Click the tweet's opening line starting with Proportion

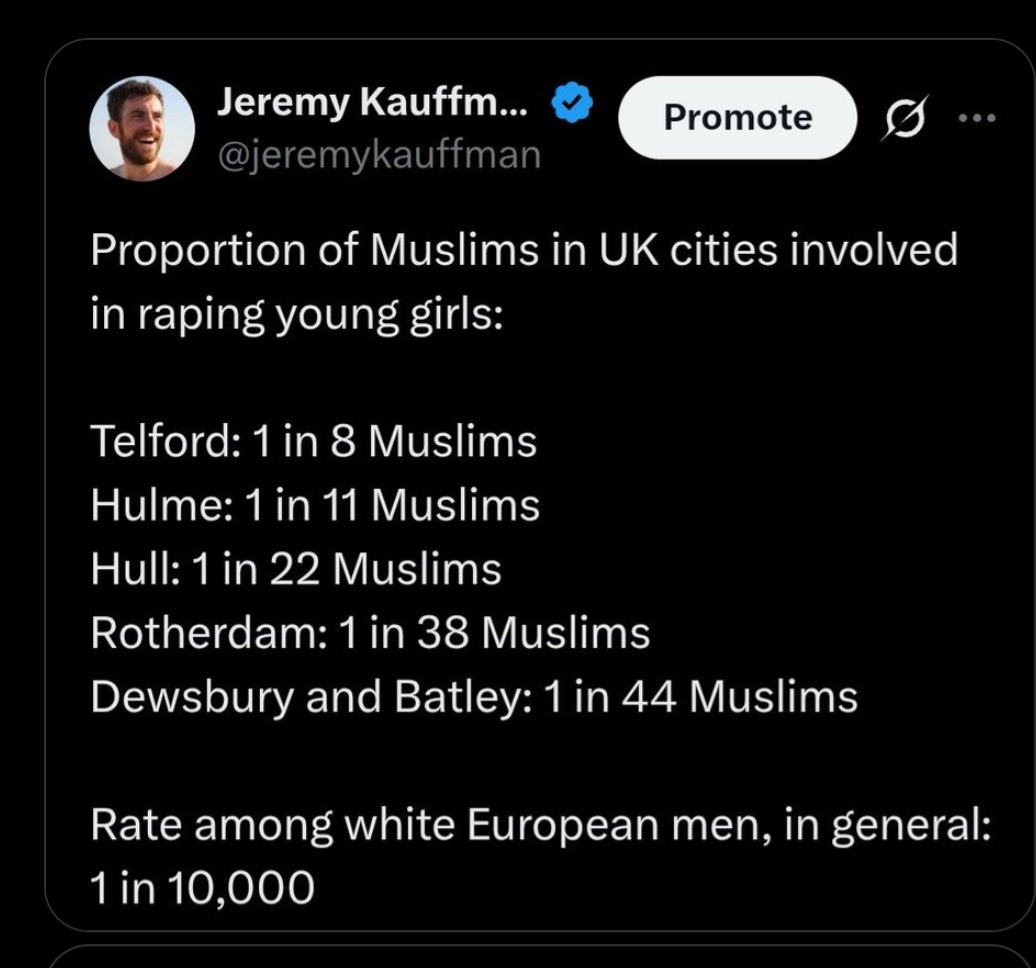click(523, 250)
